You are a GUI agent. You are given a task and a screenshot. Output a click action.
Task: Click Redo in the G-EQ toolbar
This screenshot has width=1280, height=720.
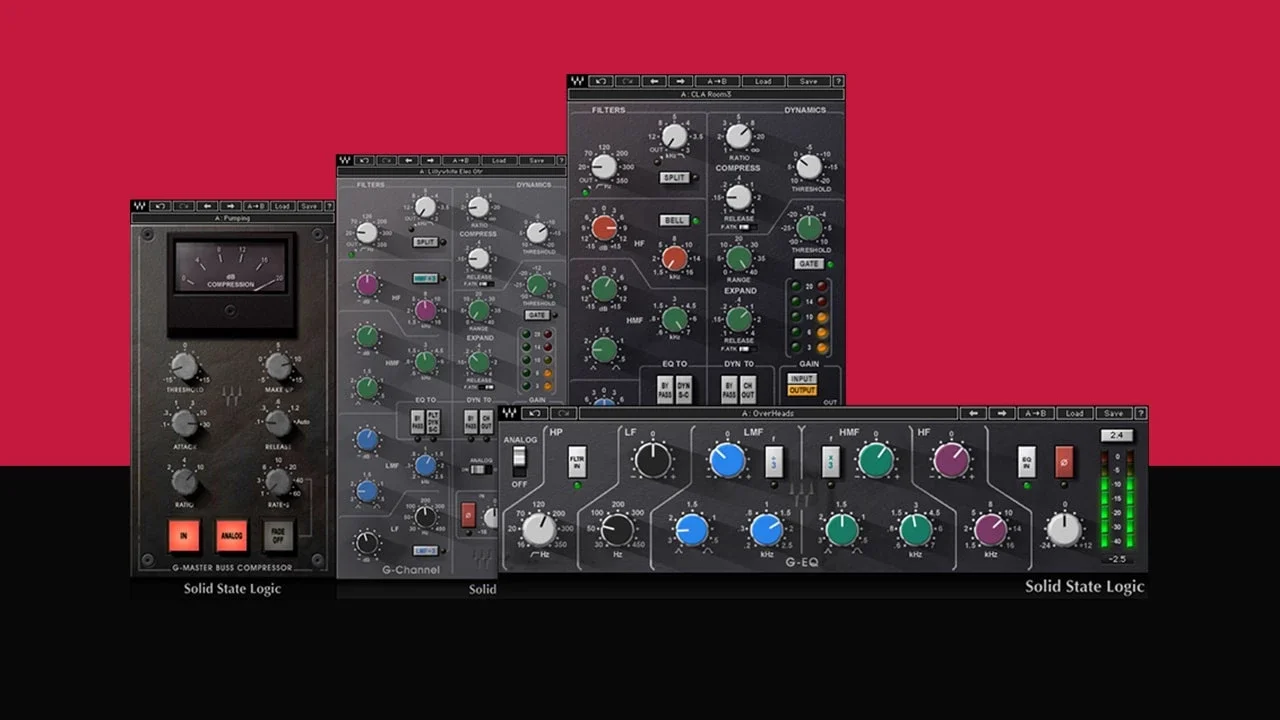564,413
